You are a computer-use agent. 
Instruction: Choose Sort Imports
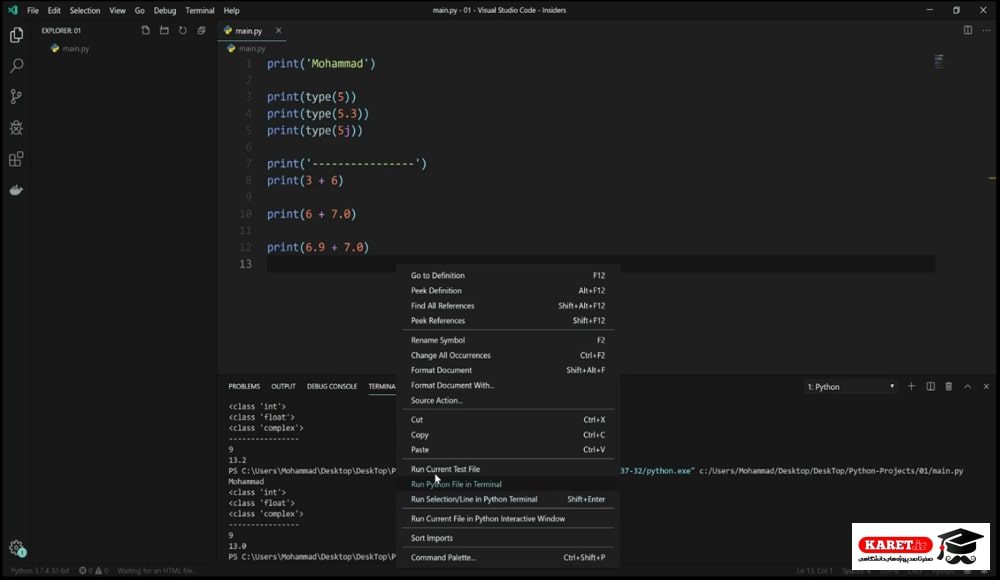[508, 538]
